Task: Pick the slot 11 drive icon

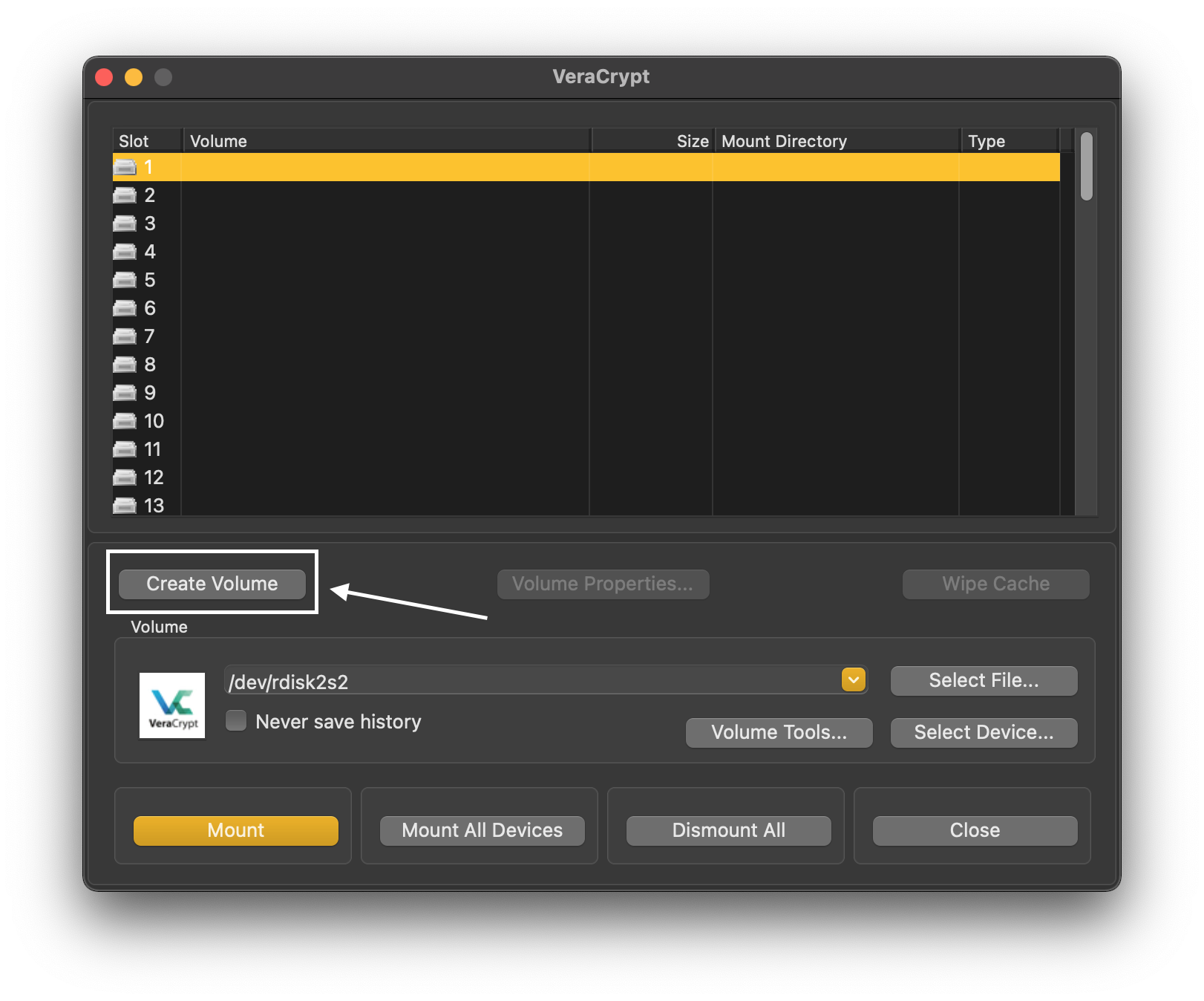Action: tap(125, 449)
